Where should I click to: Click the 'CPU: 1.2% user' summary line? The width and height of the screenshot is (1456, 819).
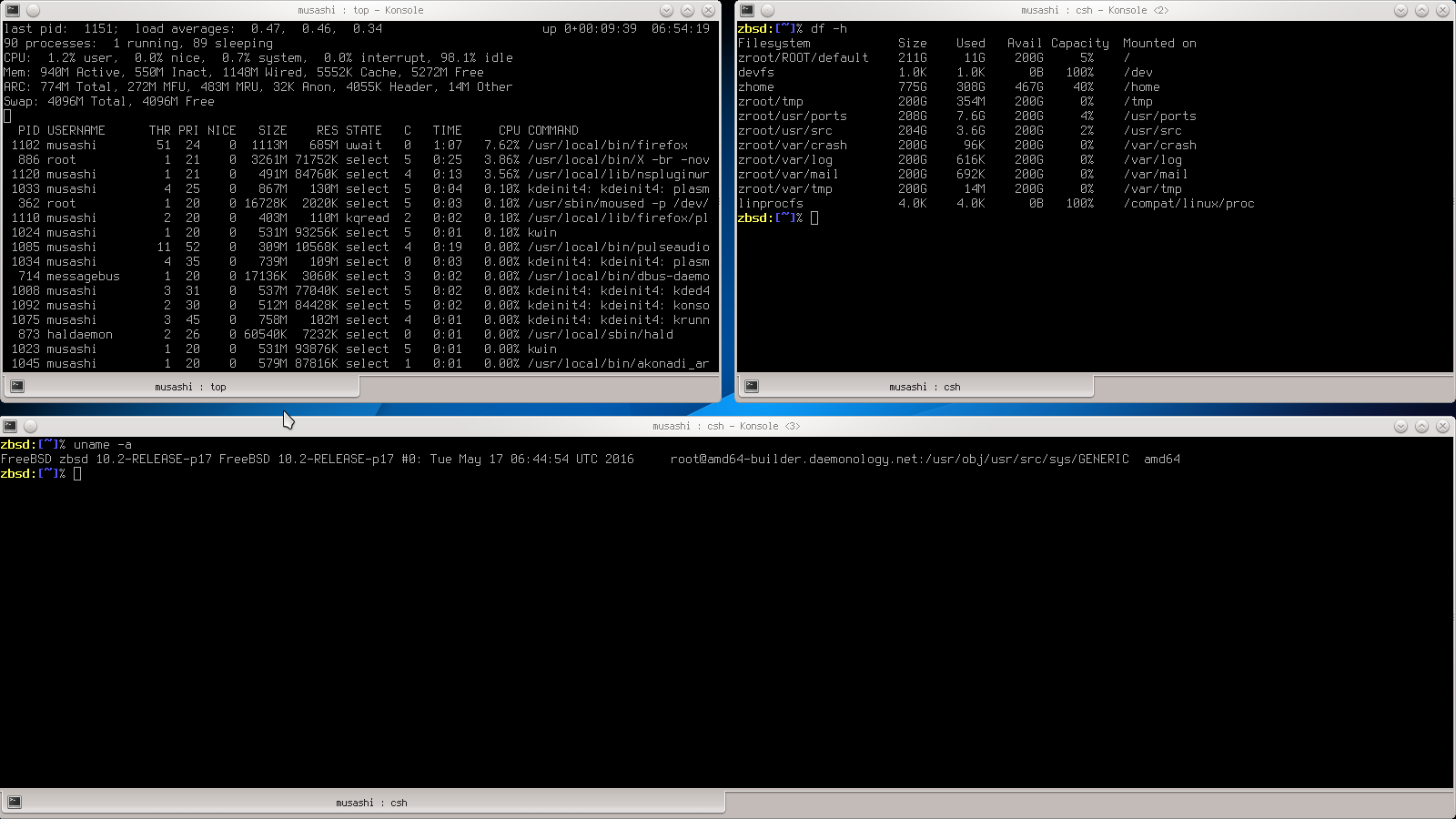pyautogui.click(x=258, y=57)
